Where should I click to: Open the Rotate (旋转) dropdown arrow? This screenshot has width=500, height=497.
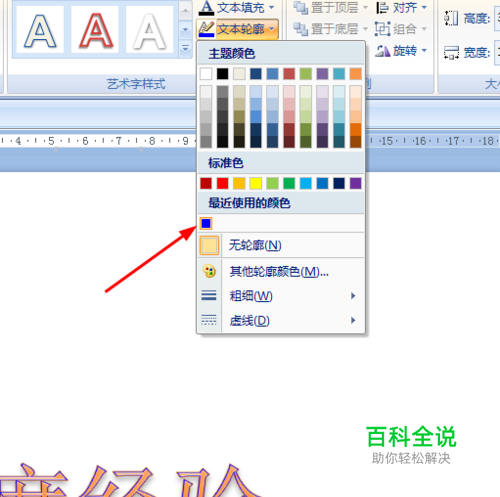point(424,51)
